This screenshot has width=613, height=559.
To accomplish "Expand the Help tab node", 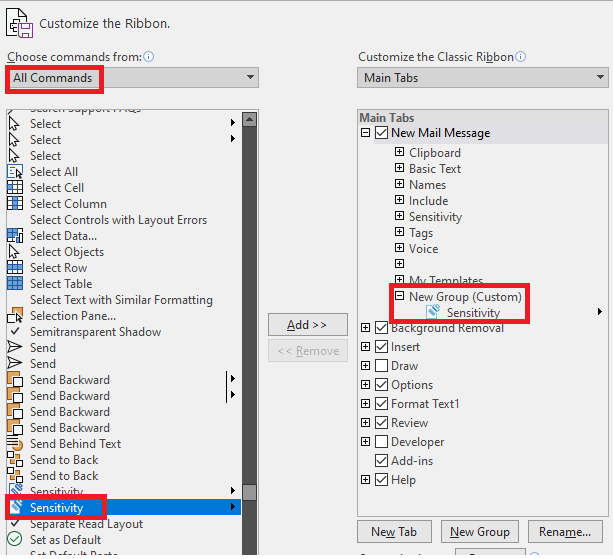I will pyautogui.click(x=365, y=480).
